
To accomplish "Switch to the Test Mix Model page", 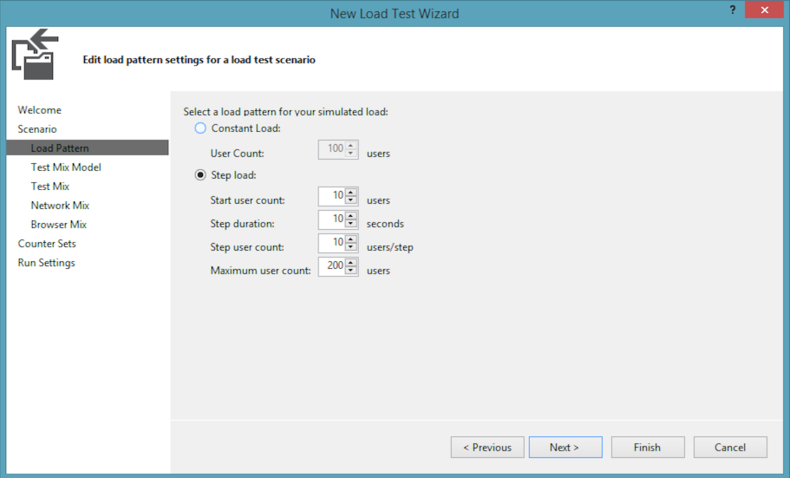I will pos(65,167).
